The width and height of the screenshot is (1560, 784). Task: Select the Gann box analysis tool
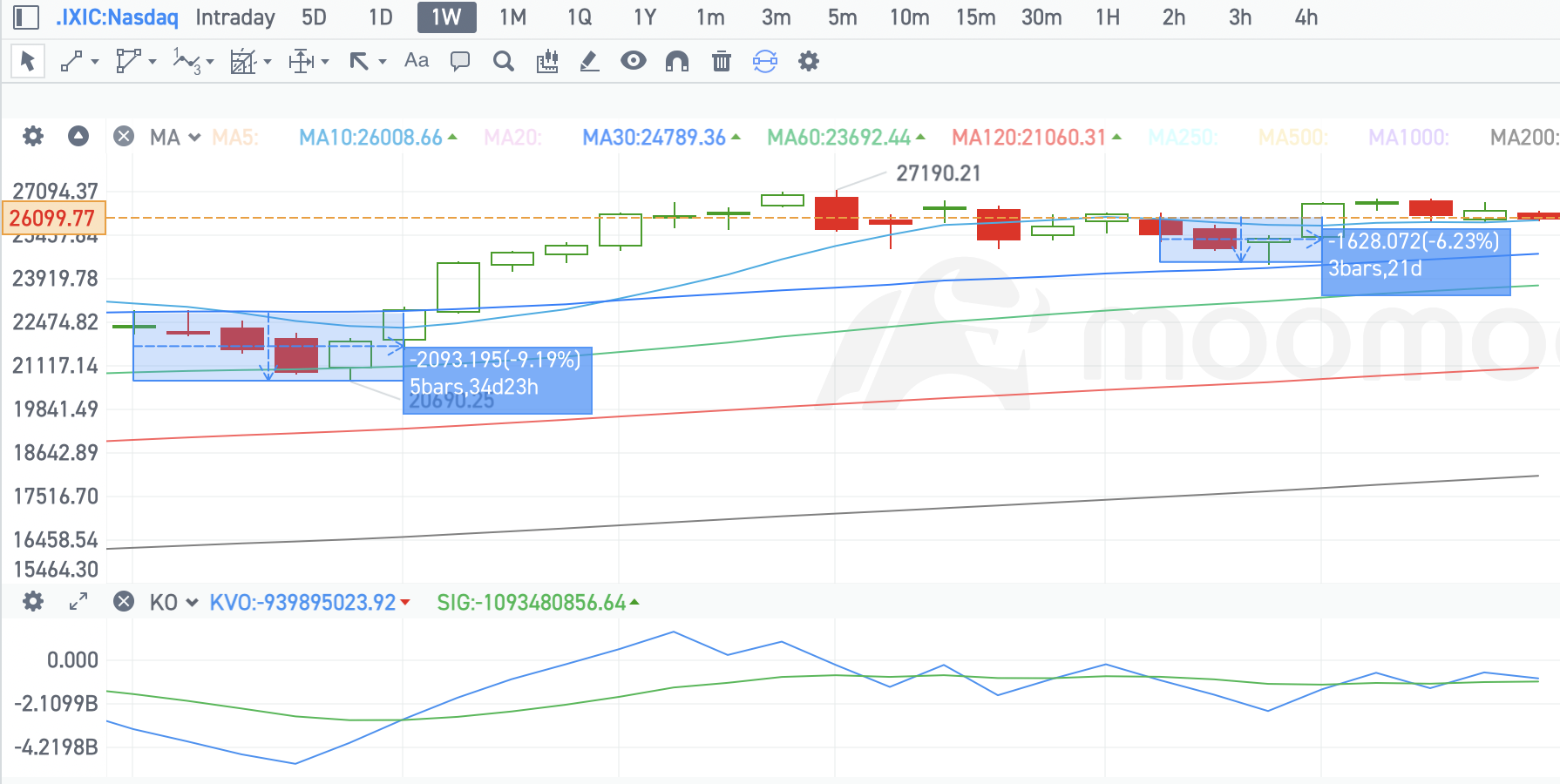tap(242, 62)
